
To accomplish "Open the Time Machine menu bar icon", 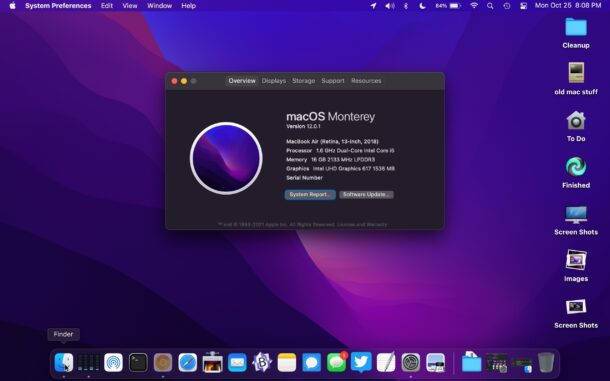I will pos(507,6).
